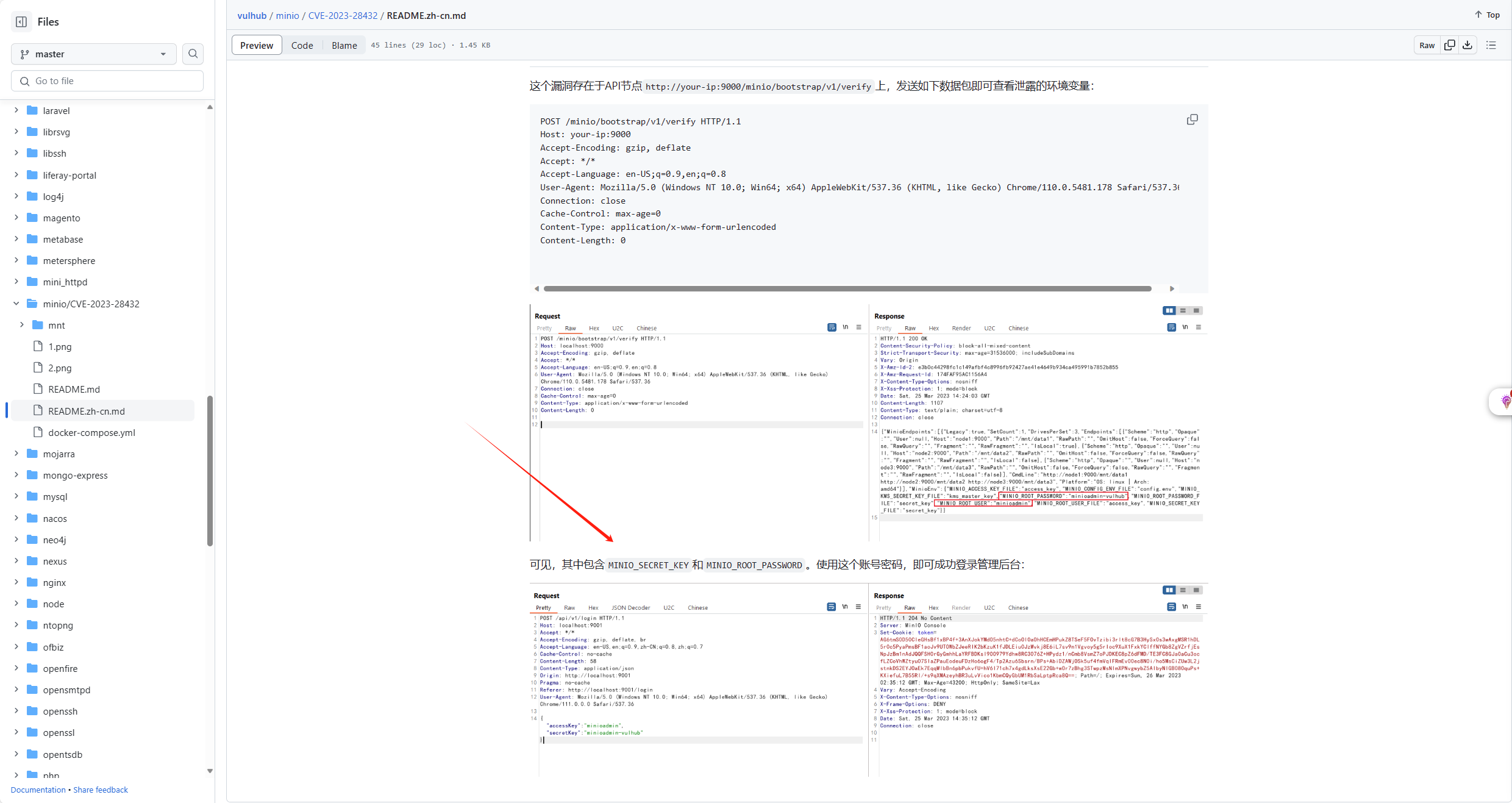Expand the nginx folder
1512x803 pixels.
(16, 582)
